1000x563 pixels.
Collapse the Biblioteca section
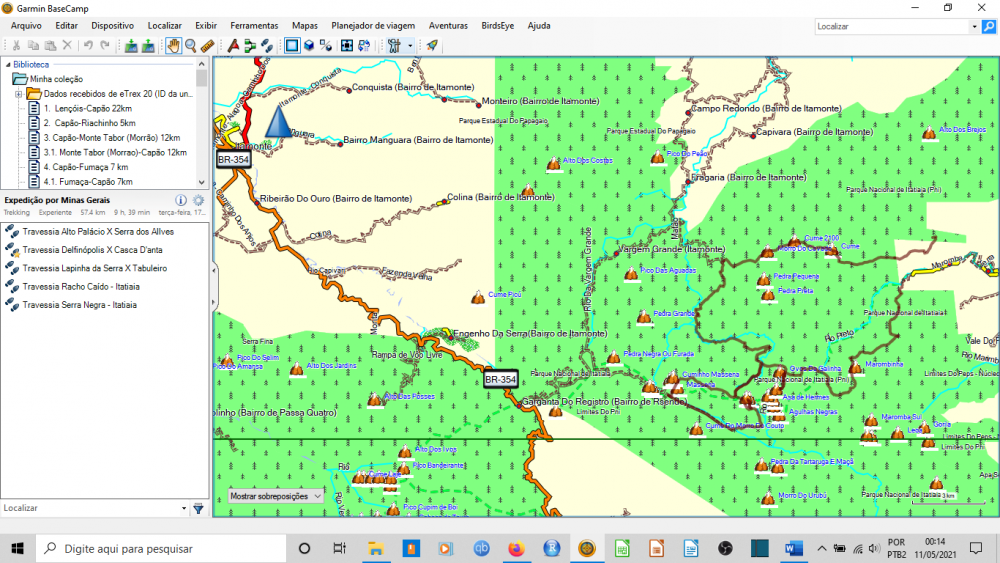[7, 63]
